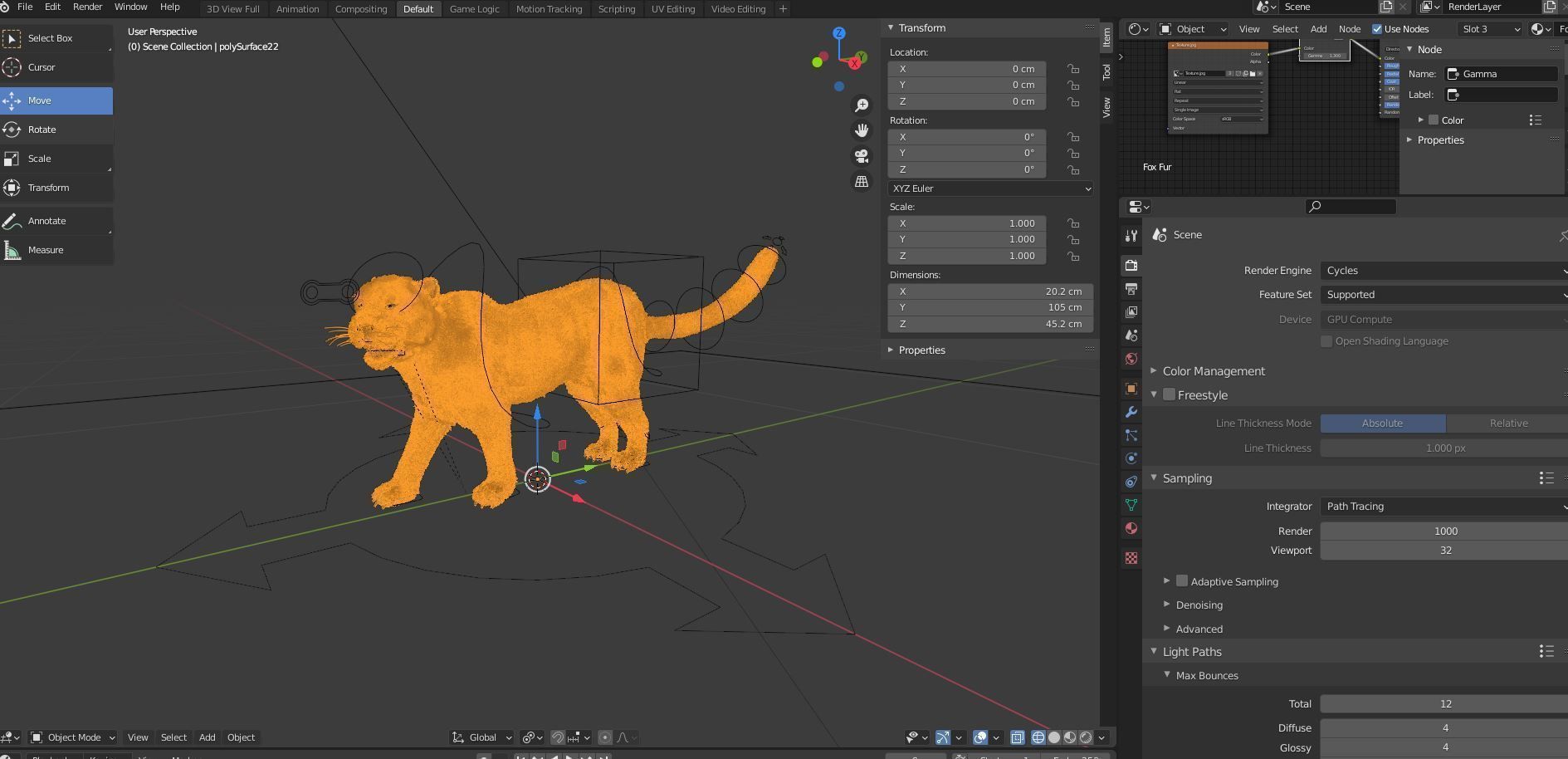Activate the Measure tool

56,250
